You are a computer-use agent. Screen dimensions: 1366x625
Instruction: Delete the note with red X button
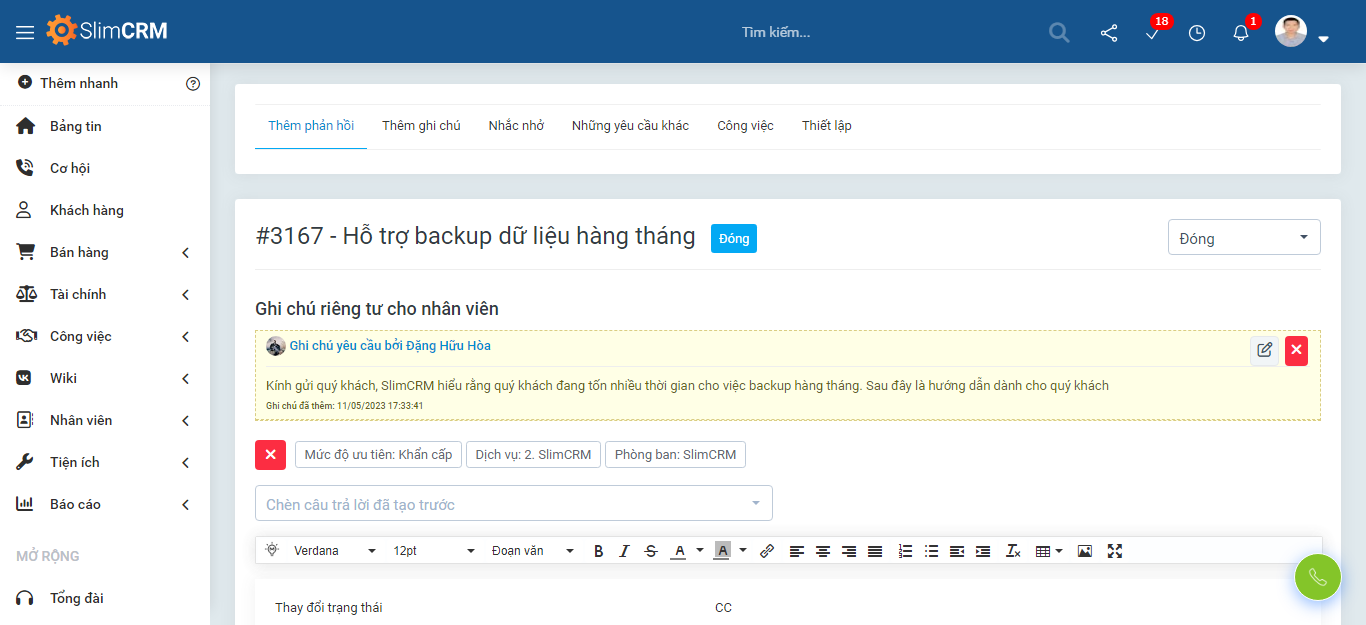(1296, 350)
